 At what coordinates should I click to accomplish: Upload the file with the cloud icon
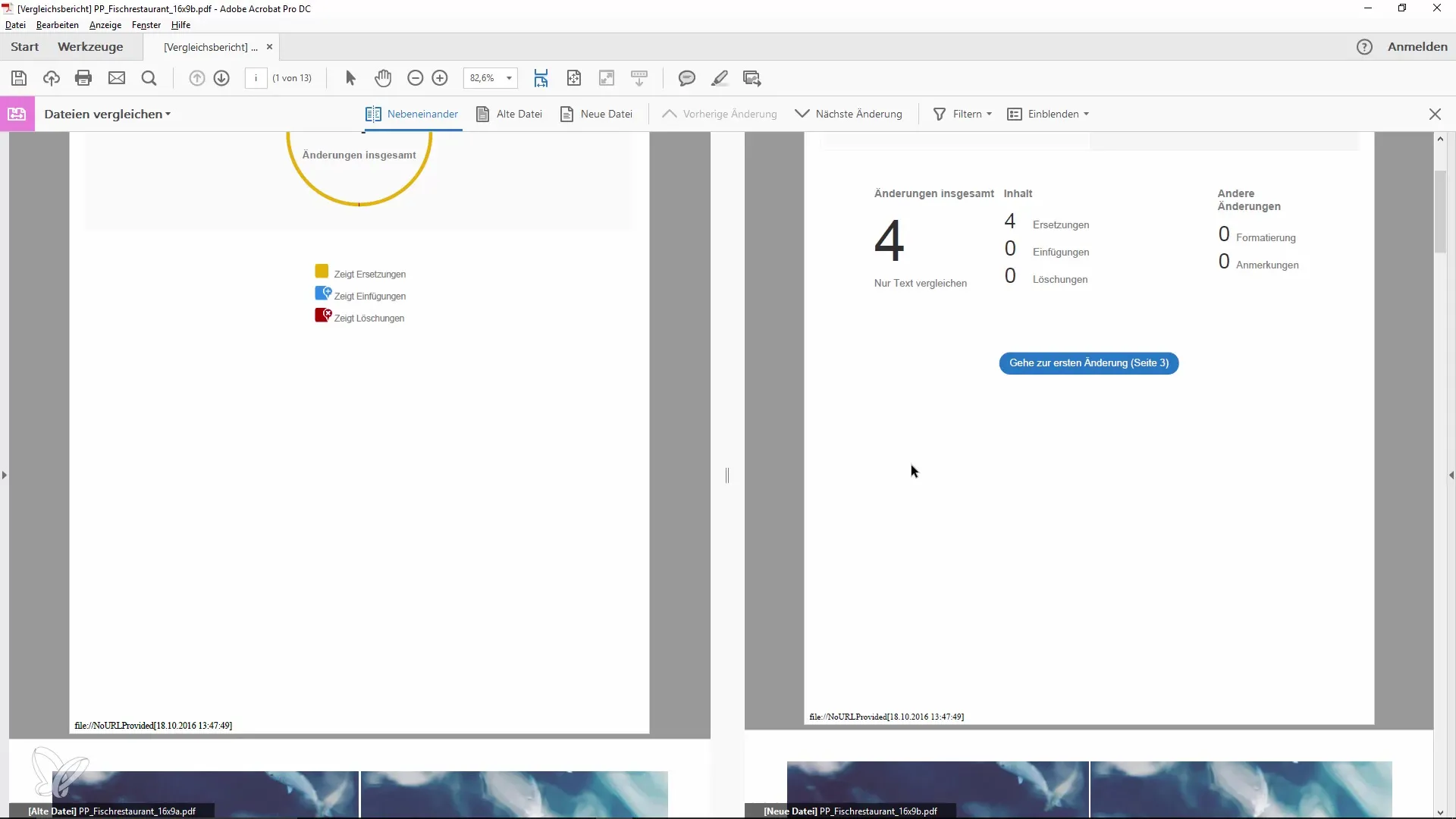point(52,78)
